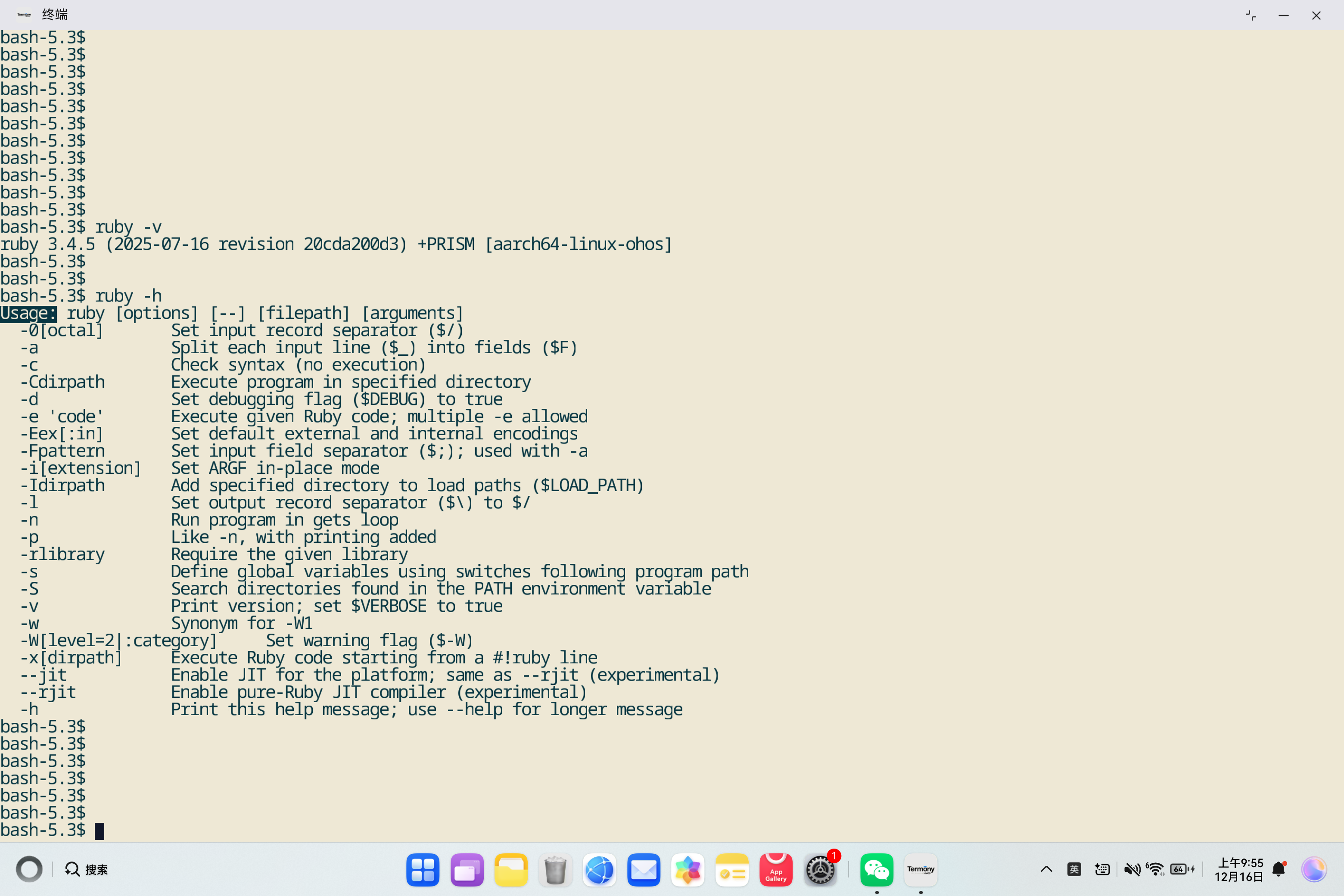Click the Termony terminal dock icon
1344x896 pixels.
click(x=921, y=870)
